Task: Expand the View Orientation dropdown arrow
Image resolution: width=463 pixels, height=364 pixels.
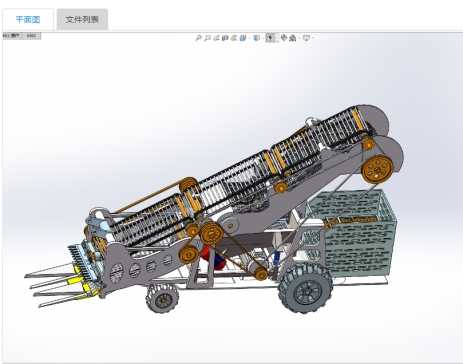Action: pyautogui.click(x=249, y=38)
